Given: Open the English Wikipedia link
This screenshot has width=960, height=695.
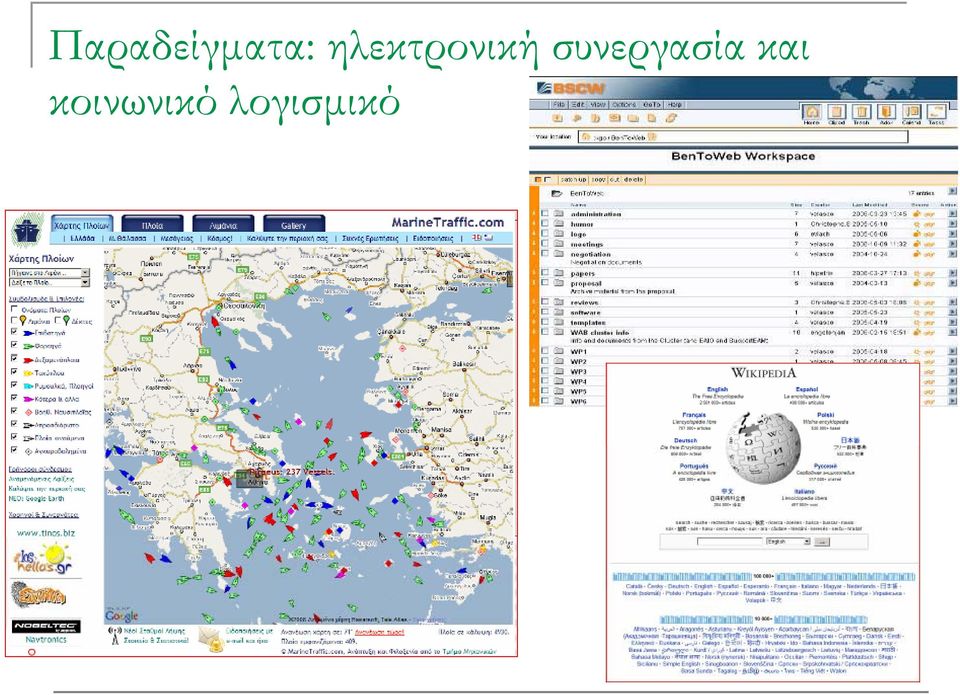Looking at the screenshot, I should coord(717,389).
